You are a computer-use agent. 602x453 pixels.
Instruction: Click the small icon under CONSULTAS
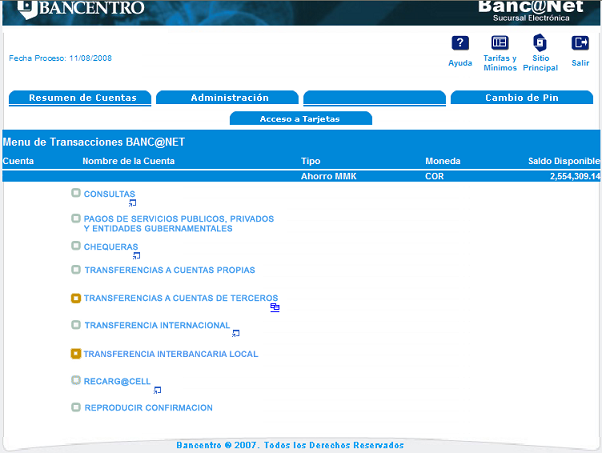point(132,203)
